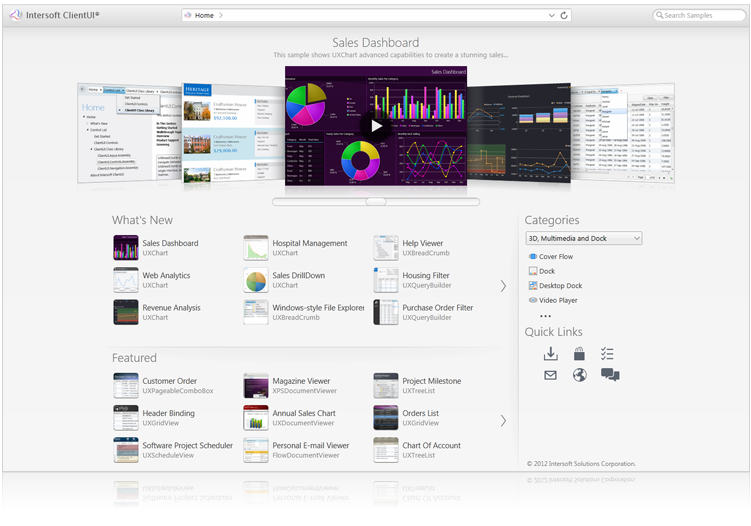Click the Purchase Order Filter label
This screenshot has width=751, height=526.
438,308
